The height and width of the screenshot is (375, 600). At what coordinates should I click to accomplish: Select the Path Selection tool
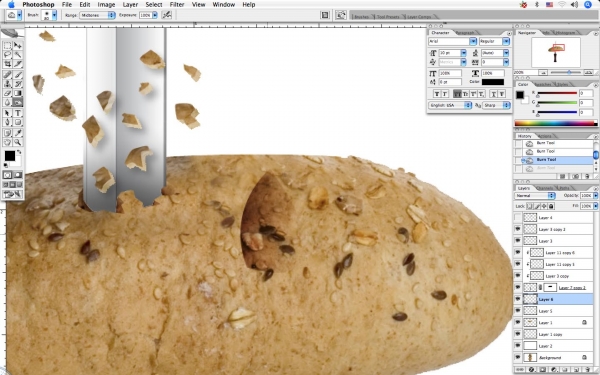click(7, 113)
